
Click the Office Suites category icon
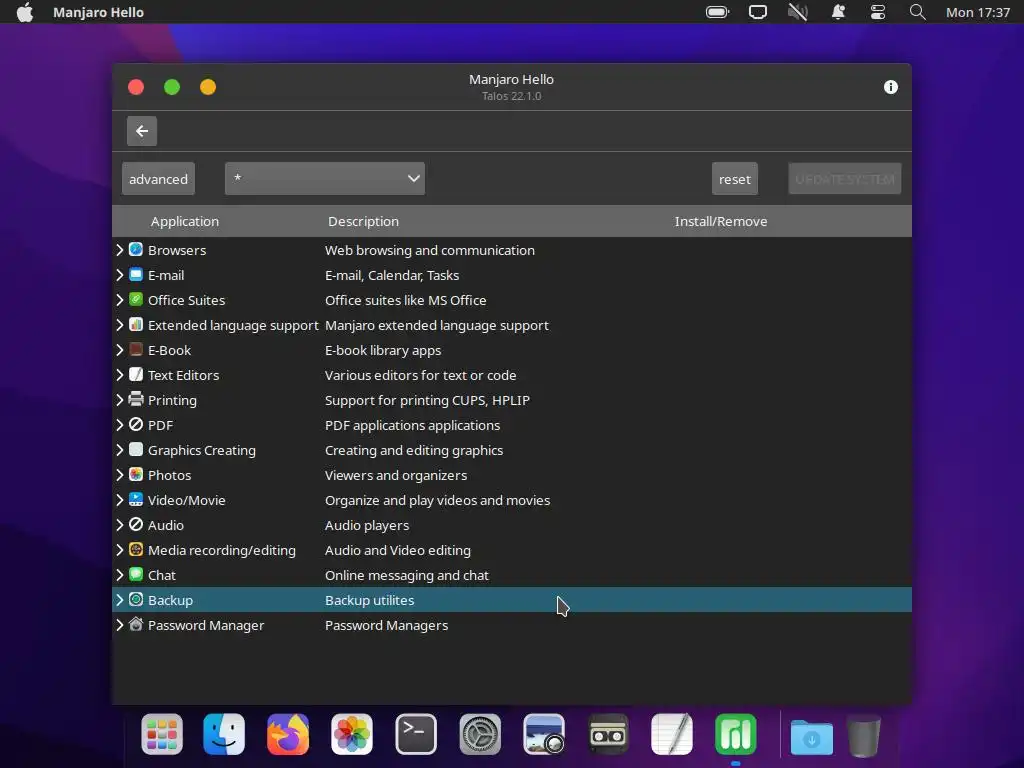click(x=136, y=300)
